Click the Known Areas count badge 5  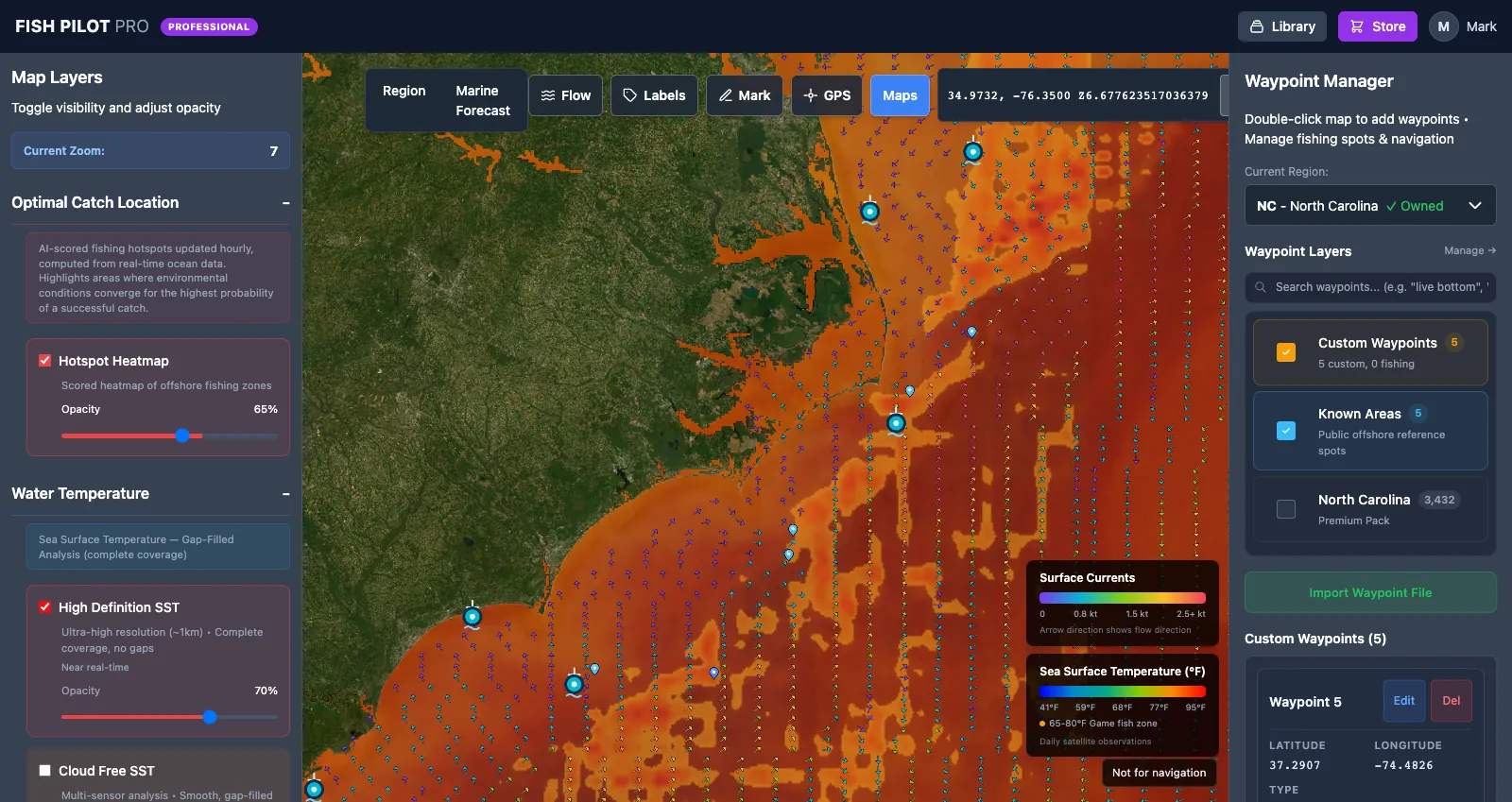tap(1418, 413)
